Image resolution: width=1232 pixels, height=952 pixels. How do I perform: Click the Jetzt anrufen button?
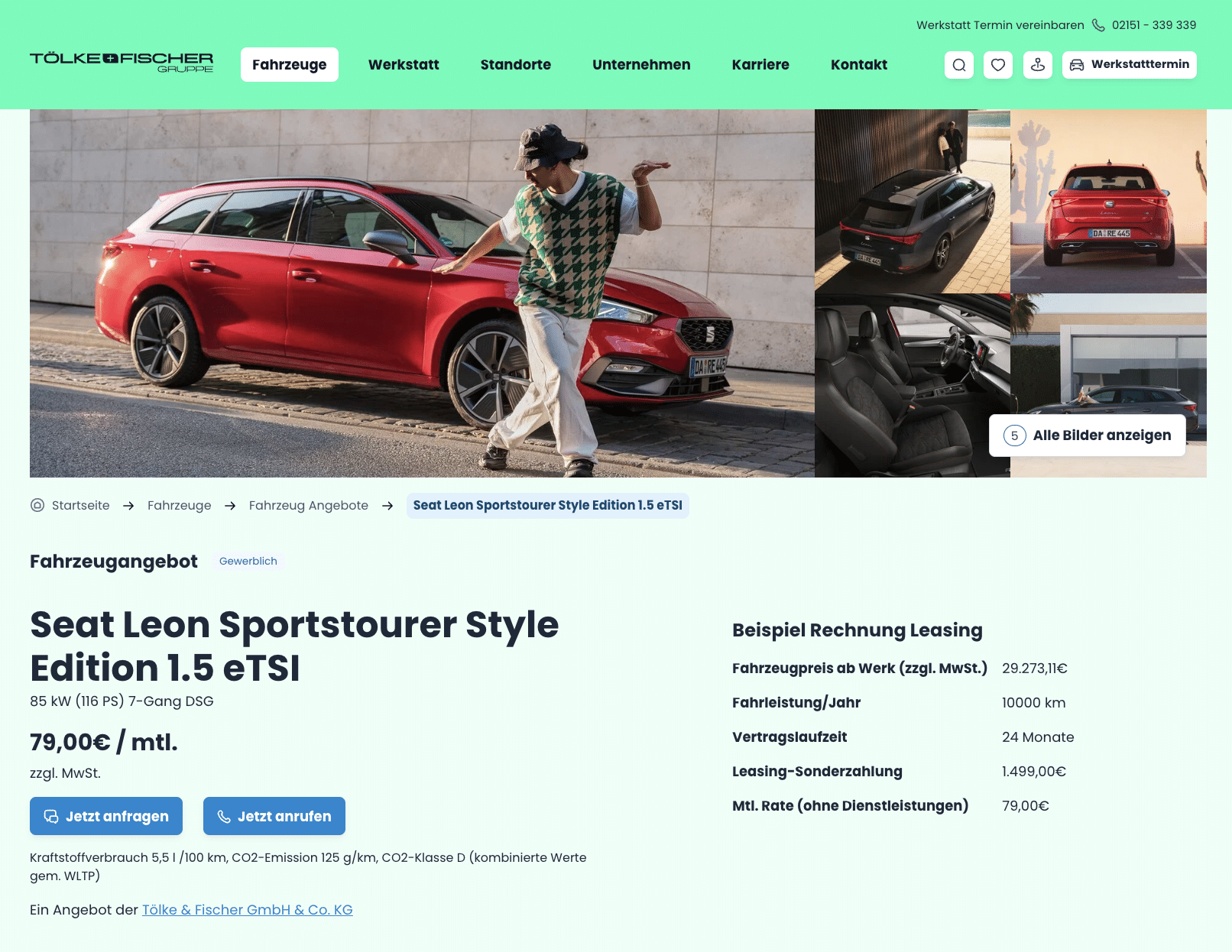(274, 816)
